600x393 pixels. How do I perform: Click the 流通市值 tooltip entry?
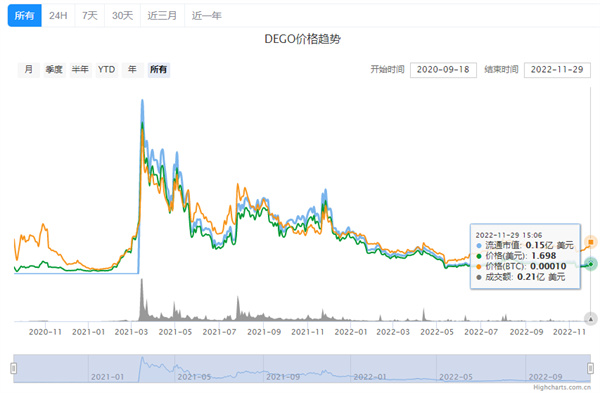point(525,245)
